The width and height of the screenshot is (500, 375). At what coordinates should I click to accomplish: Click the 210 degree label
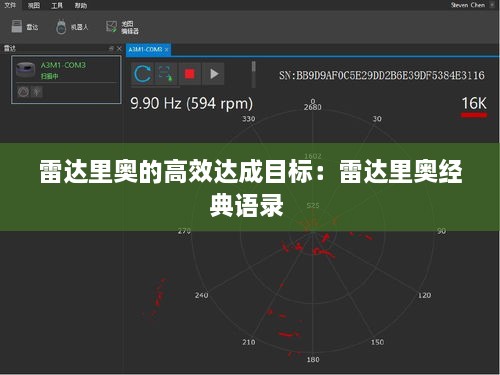coord(249,342)
